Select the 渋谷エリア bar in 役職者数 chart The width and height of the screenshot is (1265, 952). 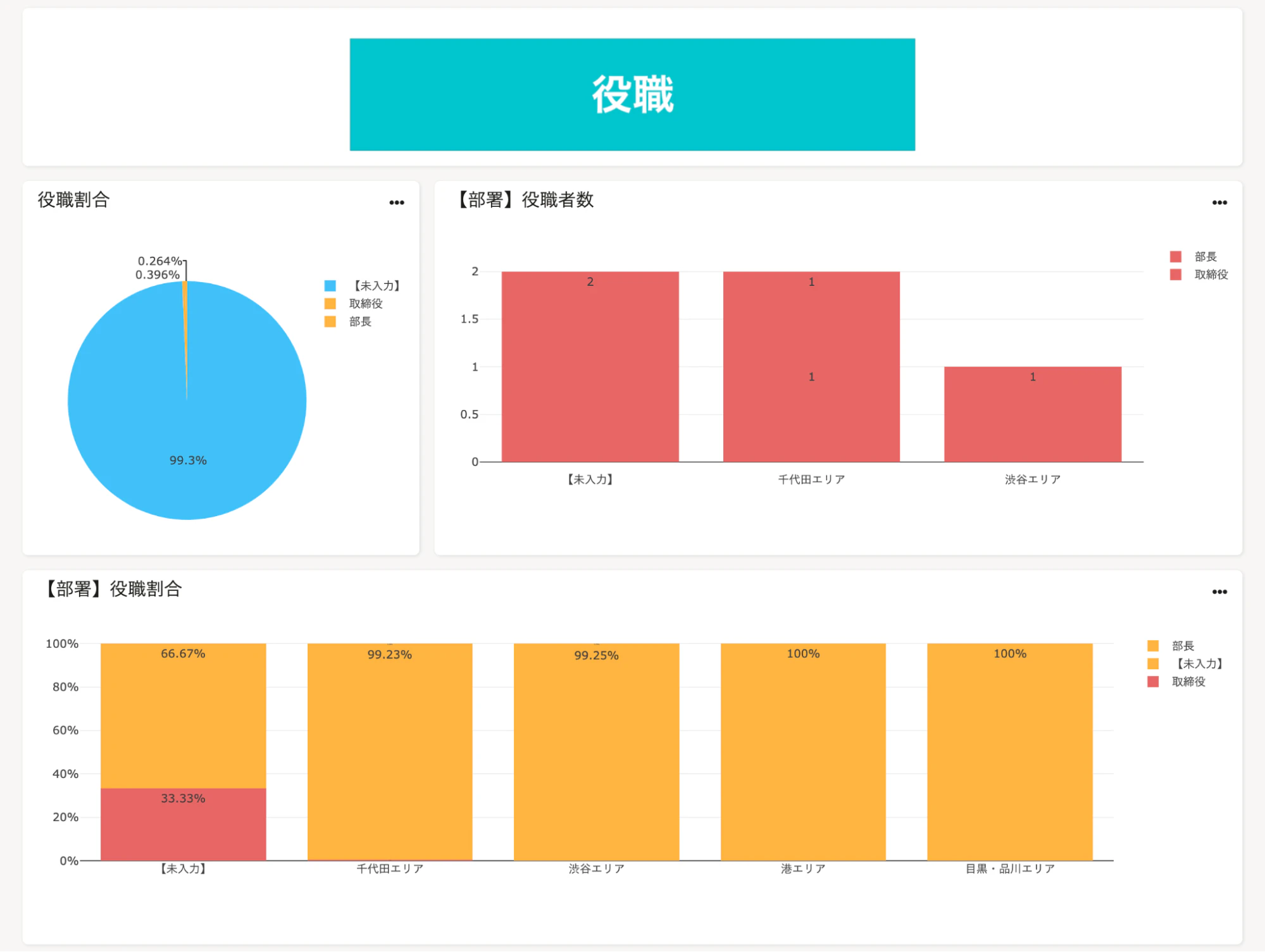click(x=1033, y=414)
